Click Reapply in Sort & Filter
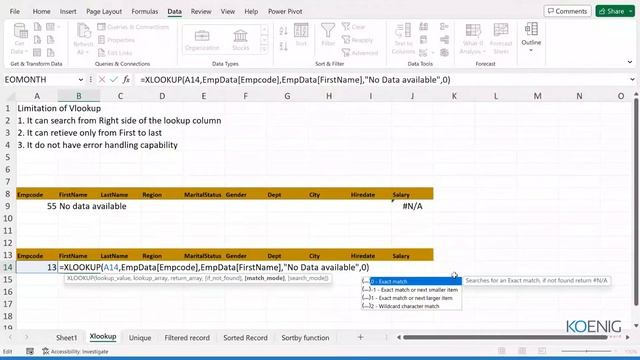Screen dimensions: 640x360 click(x=358, y=40)
